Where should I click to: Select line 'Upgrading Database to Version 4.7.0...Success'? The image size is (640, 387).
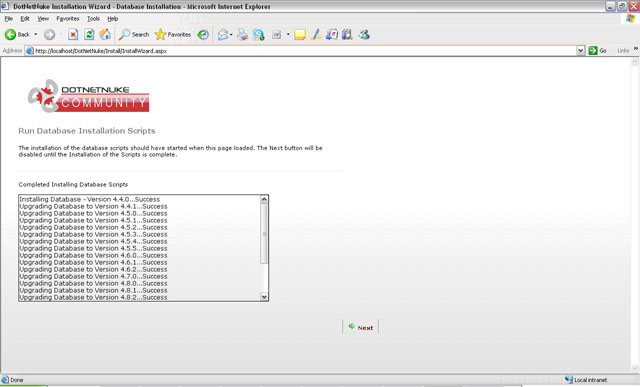point(93,276)
